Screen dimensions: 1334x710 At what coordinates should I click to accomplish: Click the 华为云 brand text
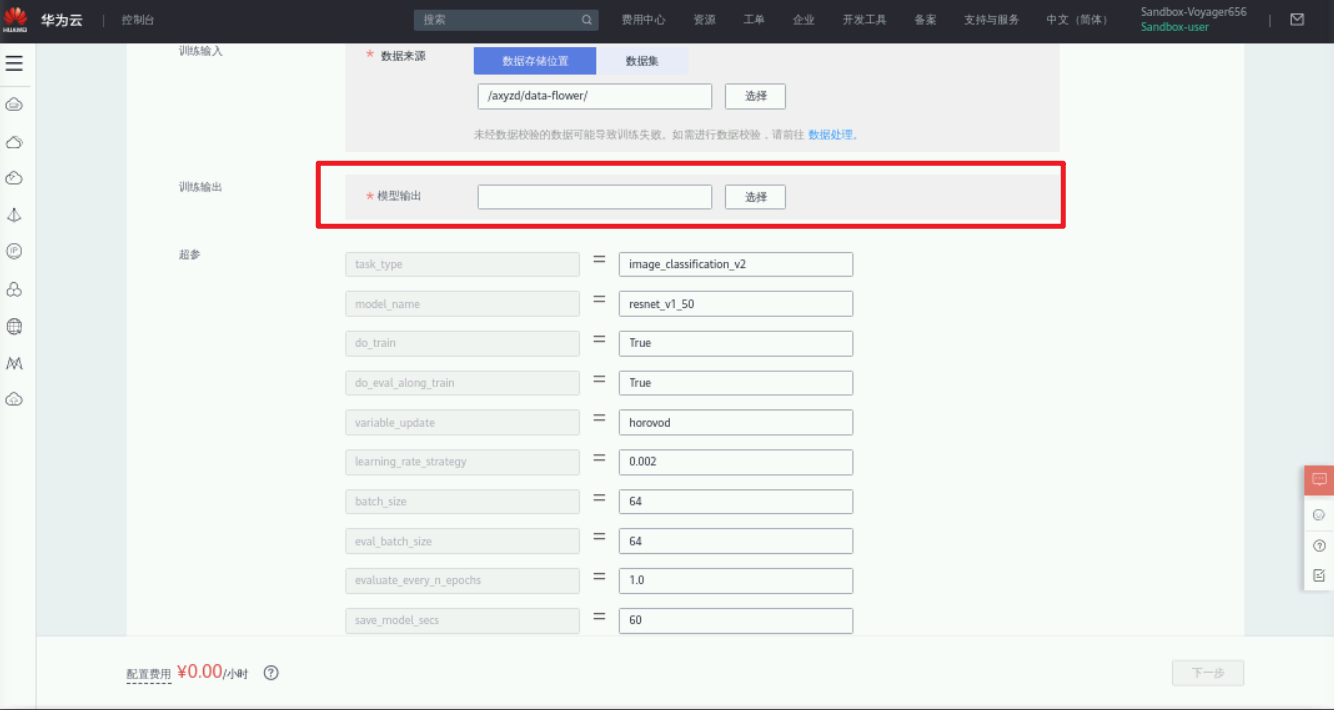point(62,20)
